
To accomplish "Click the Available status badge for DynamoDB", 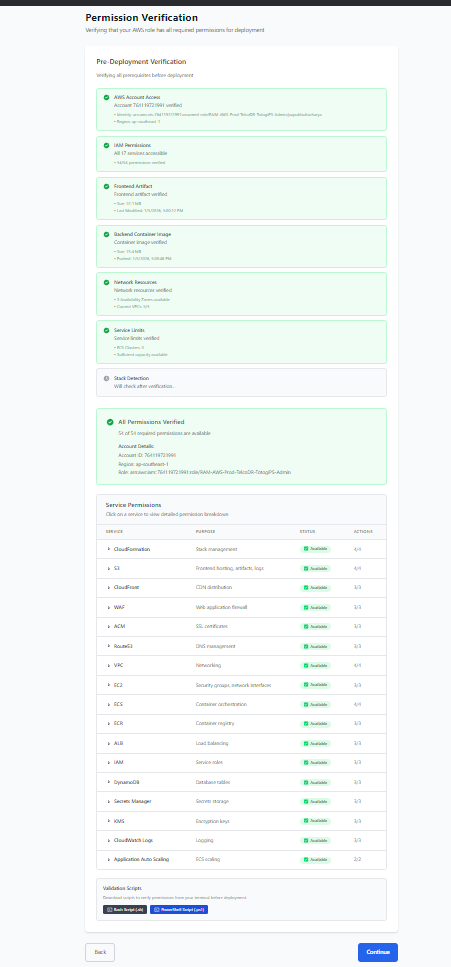I will pos(315,782).
